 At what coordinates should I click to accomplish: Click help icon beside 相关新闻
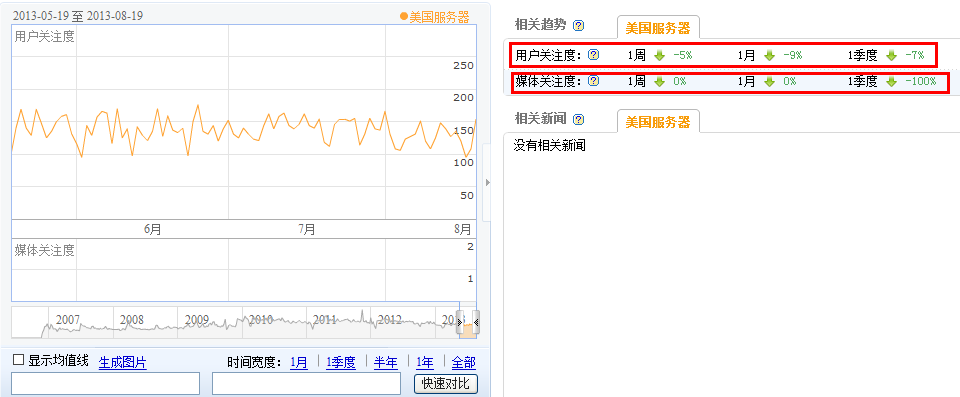point(579,119)
